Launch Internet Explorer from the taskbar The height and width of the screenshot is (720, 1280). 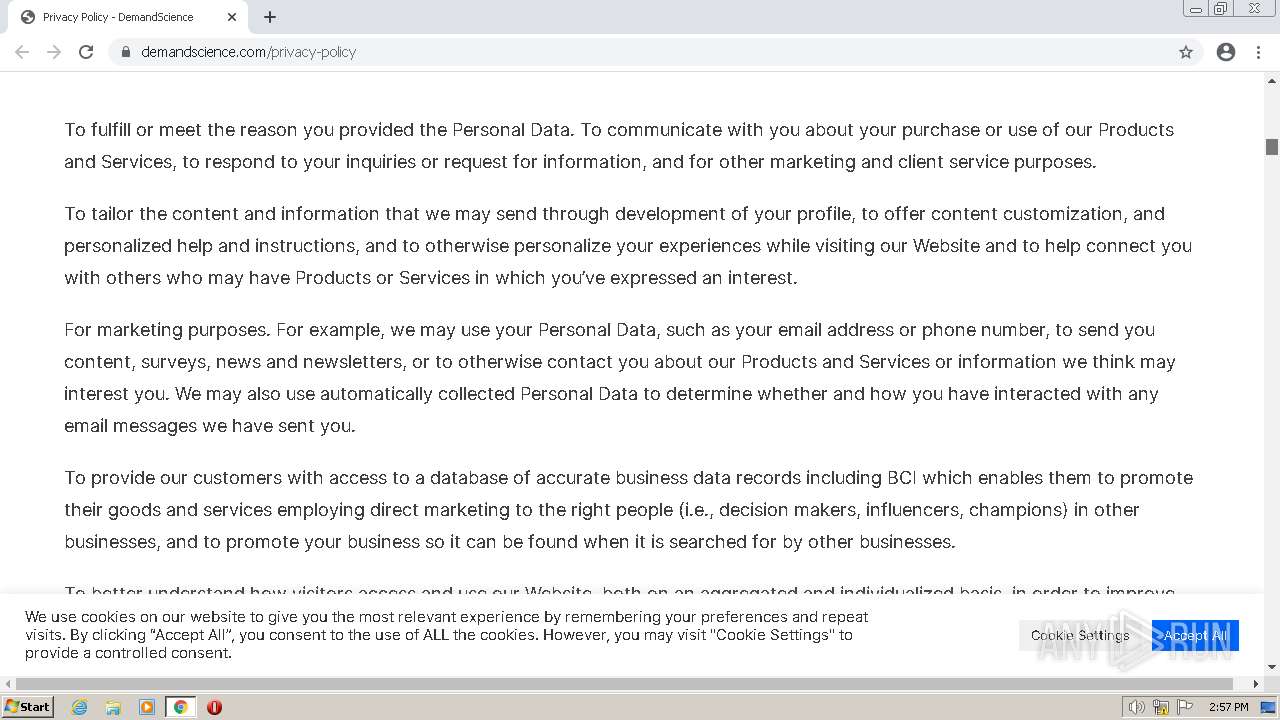point(80,707)
